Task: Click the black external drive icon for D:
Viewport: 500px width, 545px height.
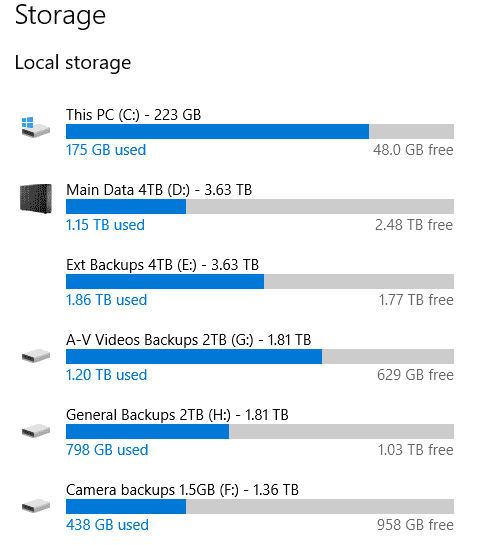Action: coord(36,198)
